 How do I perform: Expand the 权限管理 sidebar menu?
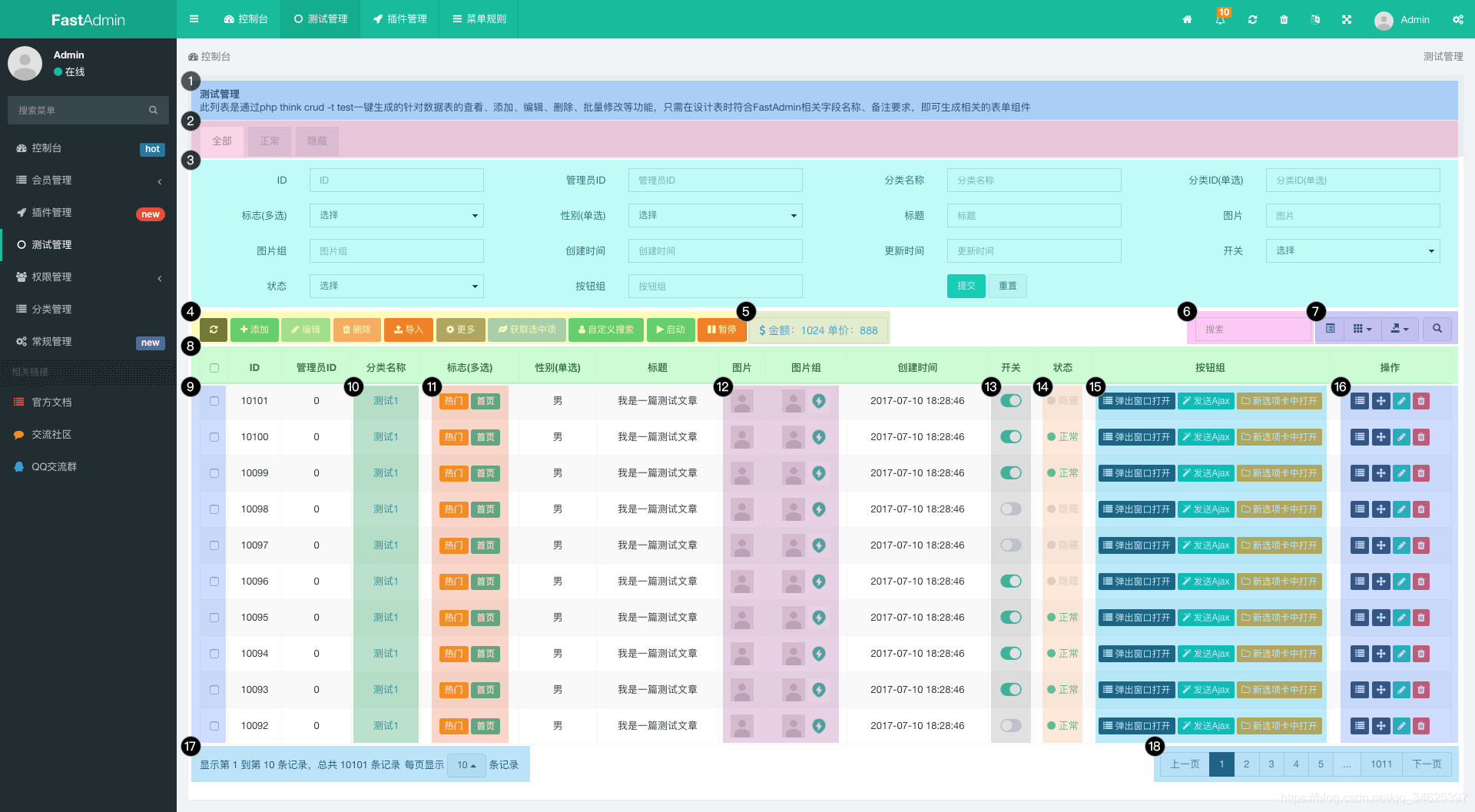click(88, 277)
